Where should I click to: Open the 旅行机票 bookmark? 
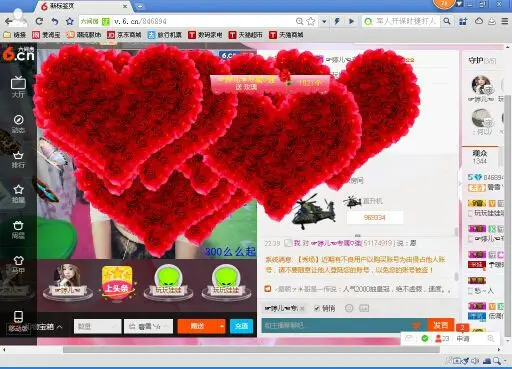(165, 35)
